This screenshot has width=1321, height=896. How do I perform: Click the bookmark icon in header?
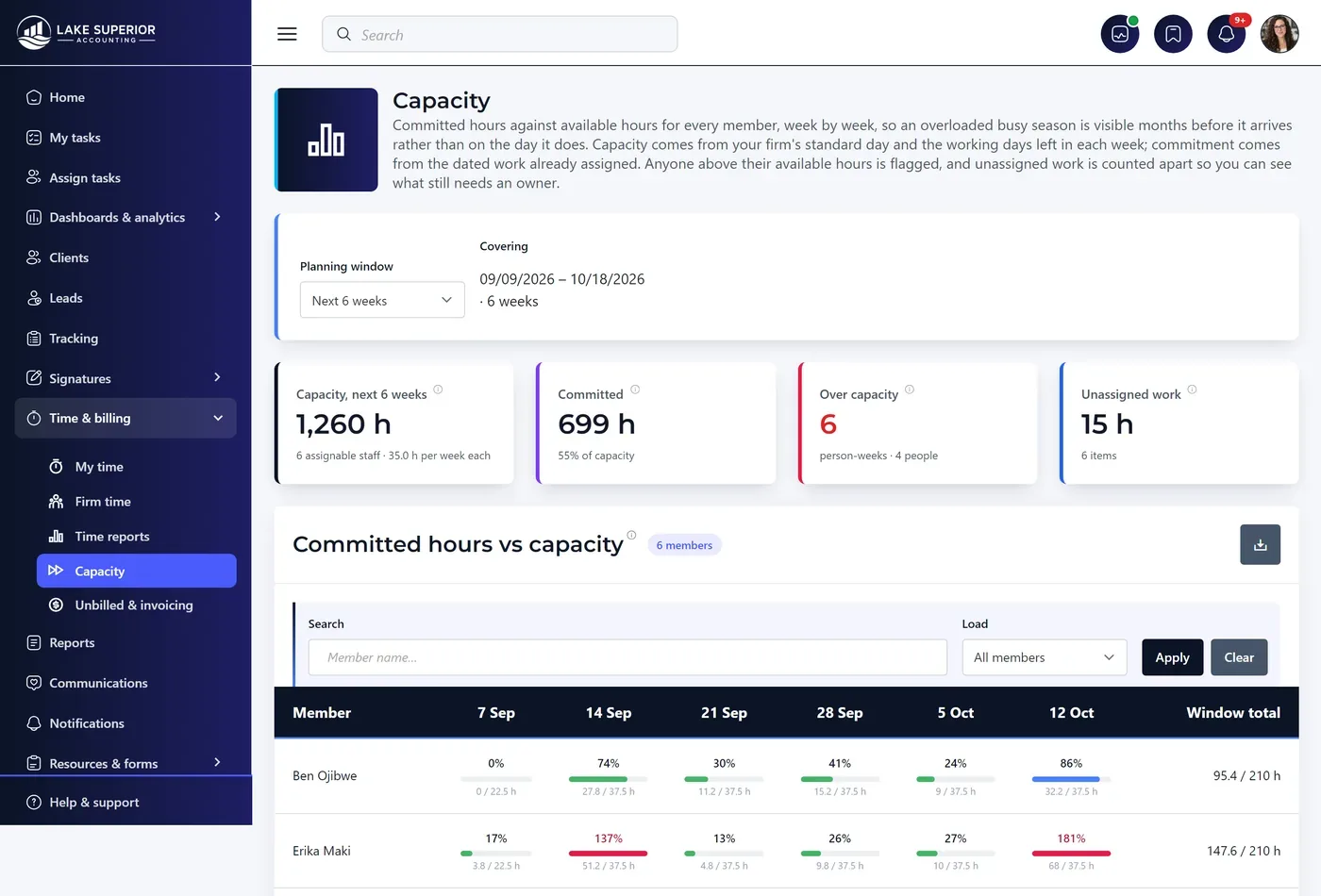tap(1173, 34)
